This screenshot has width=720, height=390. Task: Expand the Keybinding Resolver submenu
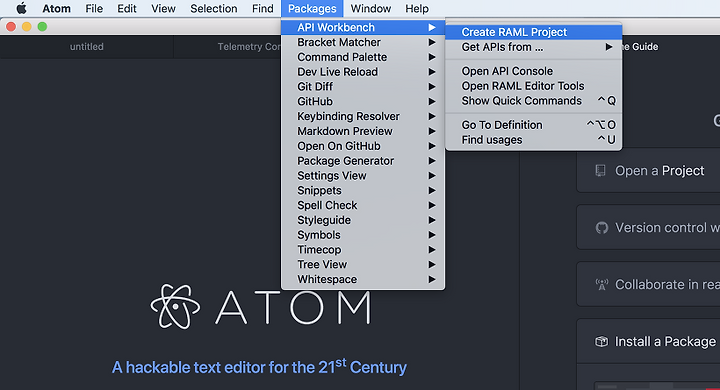(x=363, y=116)
